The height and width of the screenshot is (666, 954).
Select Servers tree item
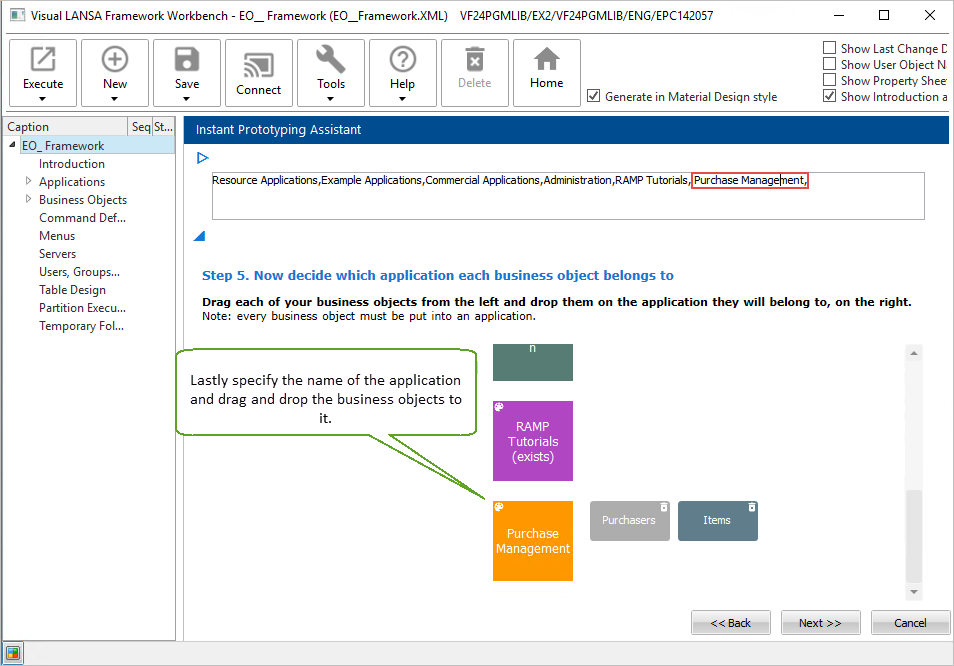coord(58,254)
